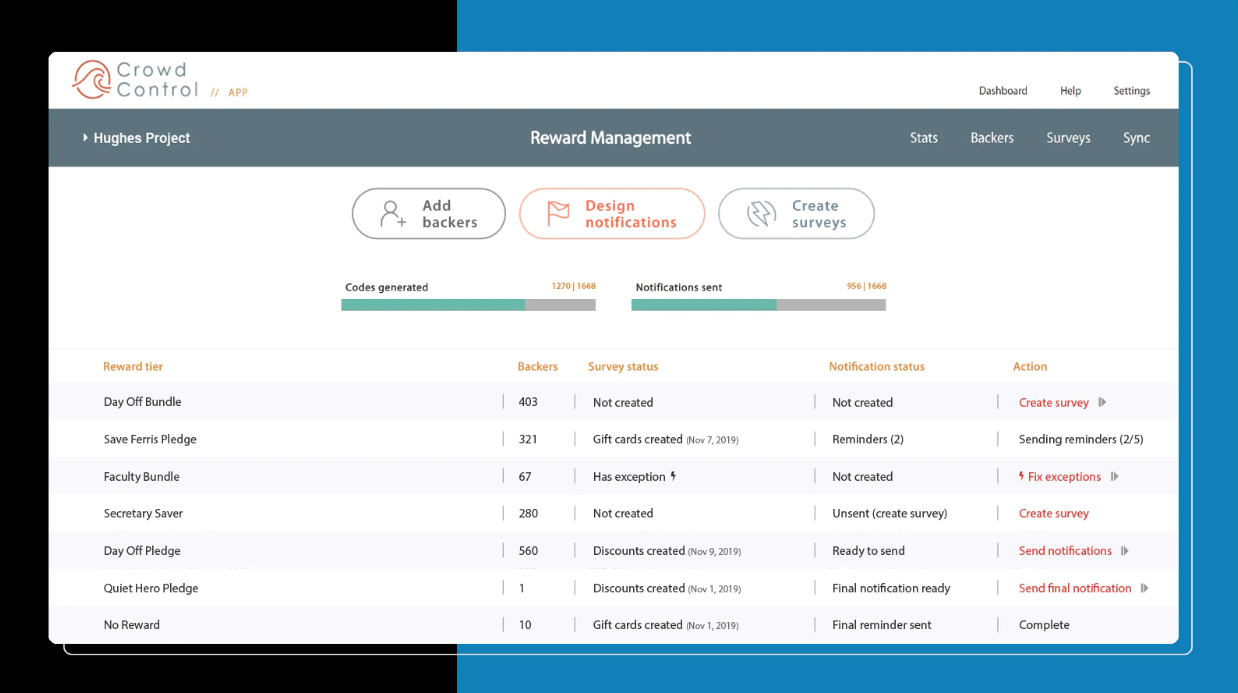1238x693 pixels.
Task: Click the Crowd Control wave logo
Action: click(92, 79)
